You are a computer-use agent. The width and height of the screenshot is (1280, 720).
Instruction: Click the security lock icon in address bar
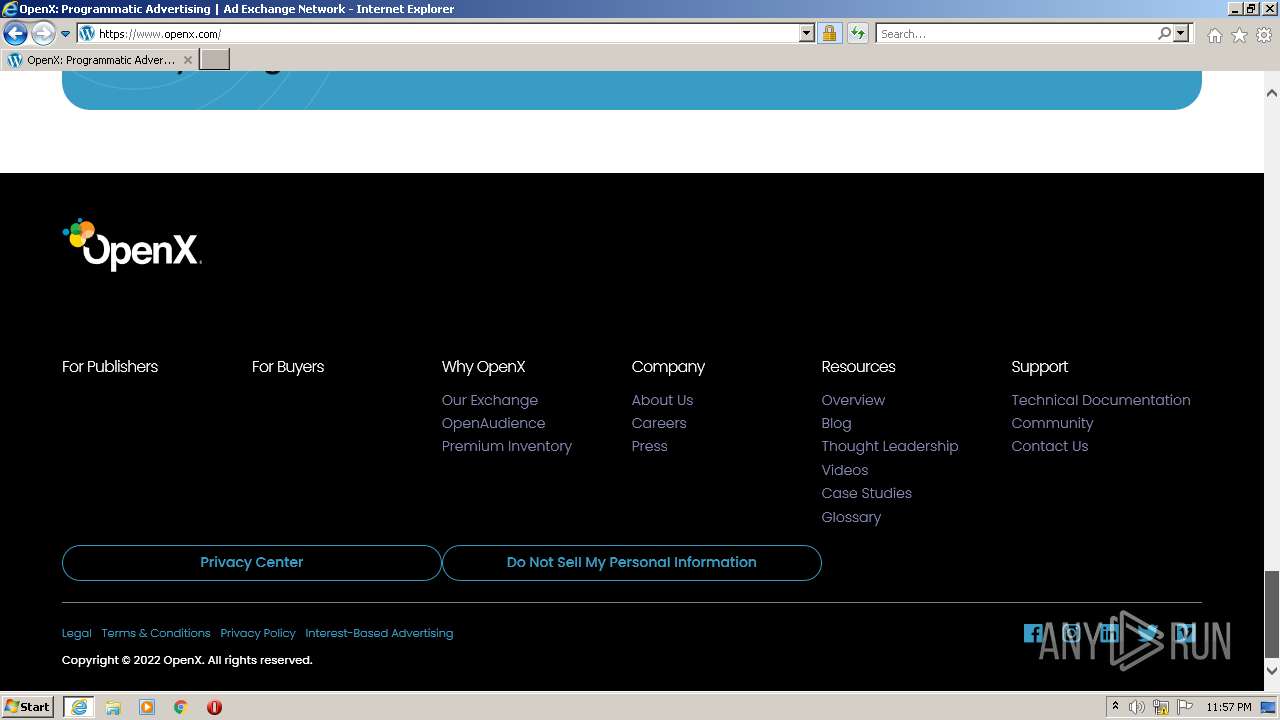pyautogui.click(x=829, y=34)
